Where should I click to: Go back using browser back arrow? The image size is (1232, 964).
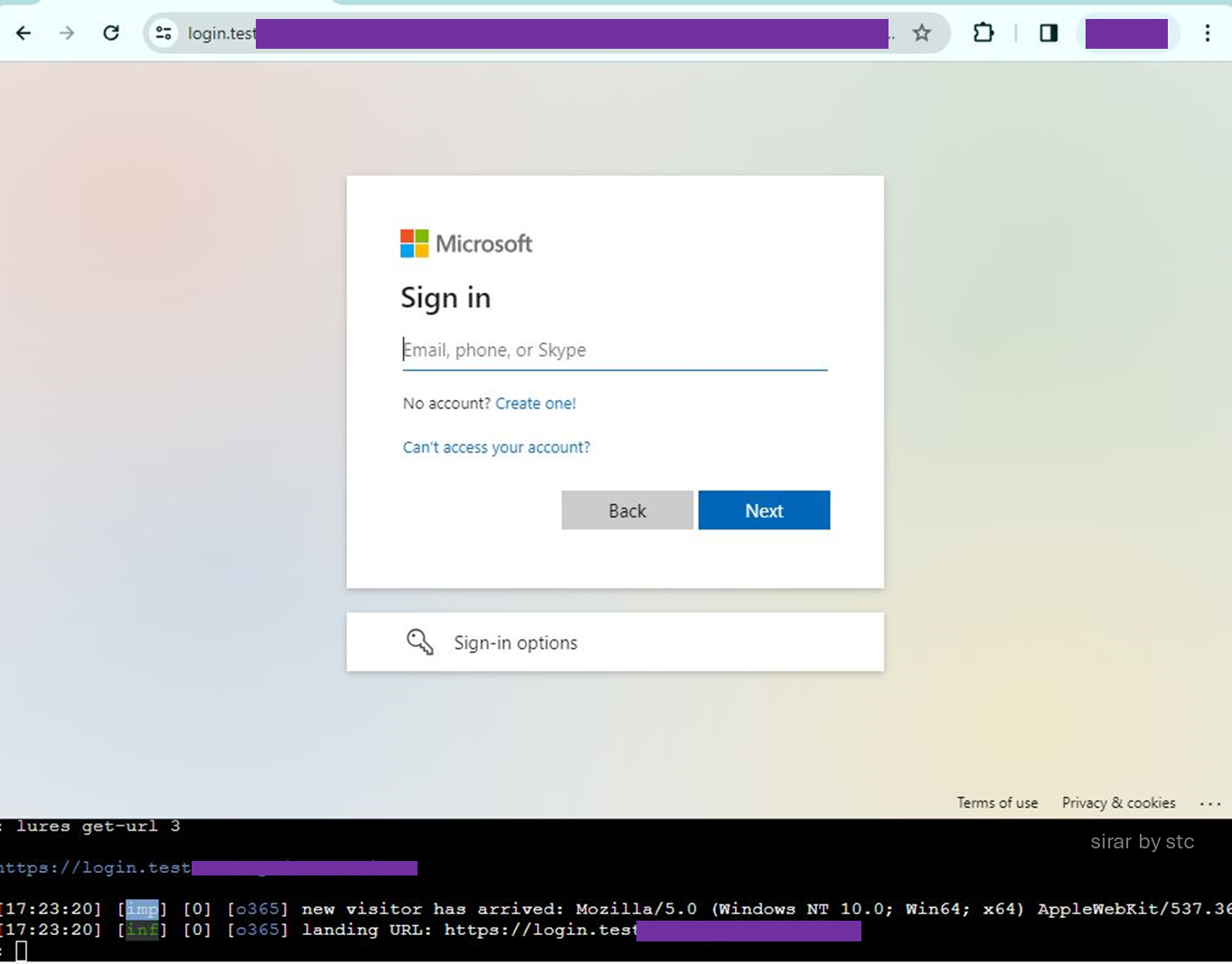pyautogui.click(x=24, y=33)
